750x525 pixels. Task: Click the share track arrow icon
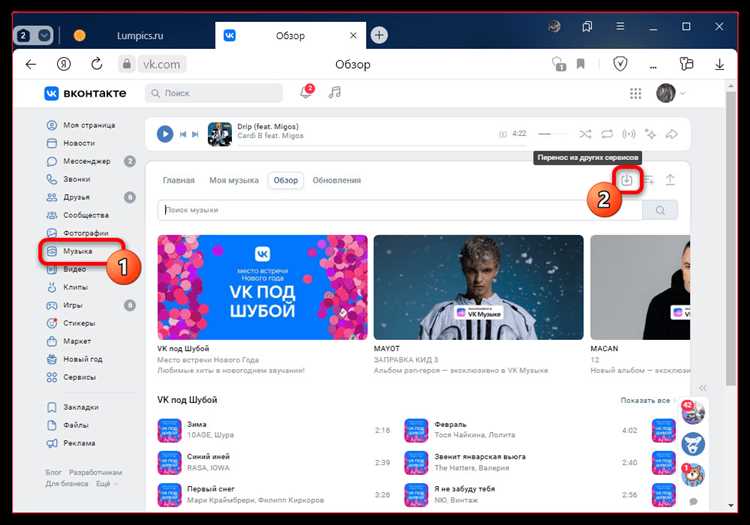672,133
